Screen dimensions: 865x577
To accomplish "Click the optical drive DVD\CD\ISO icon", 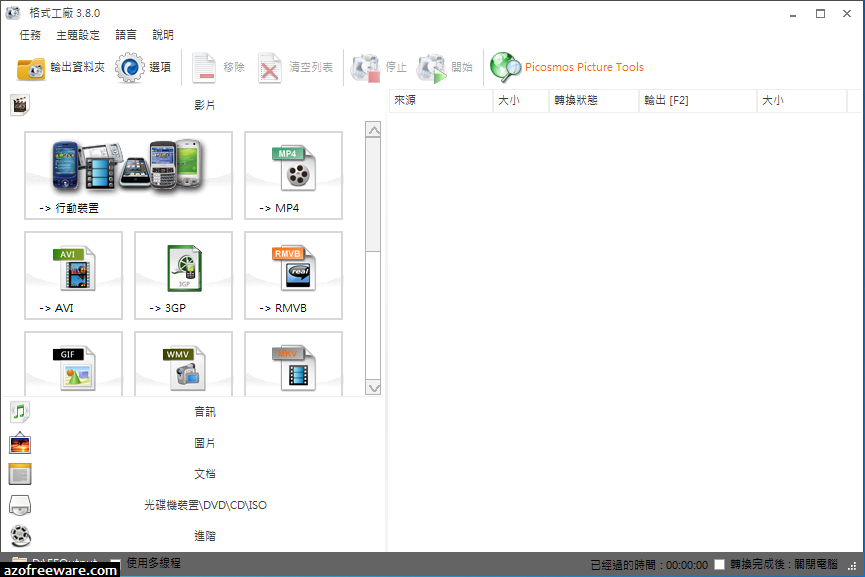I will click(x=20, y=505).
